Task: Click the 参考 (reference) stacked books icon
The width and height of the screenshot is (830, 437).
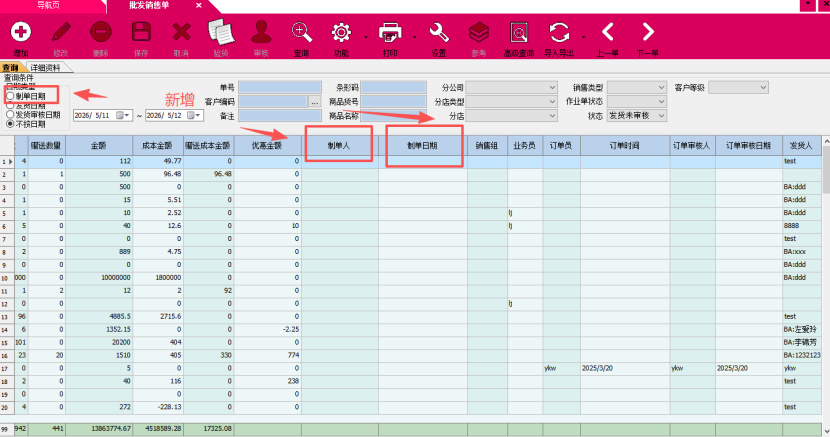Action: click(479, 32)
